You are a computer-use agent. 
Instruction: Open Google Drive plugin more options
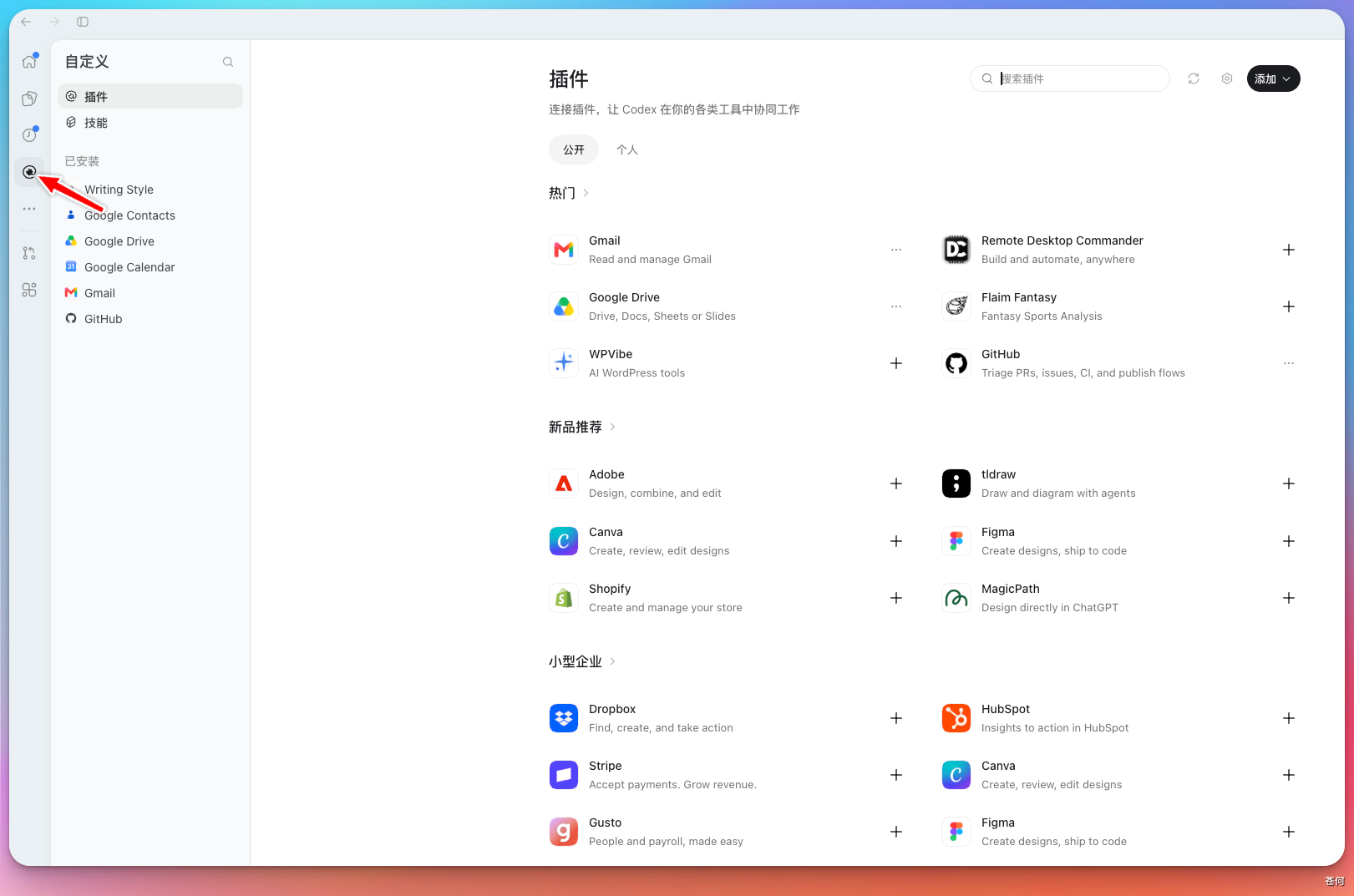pos(896,306)
